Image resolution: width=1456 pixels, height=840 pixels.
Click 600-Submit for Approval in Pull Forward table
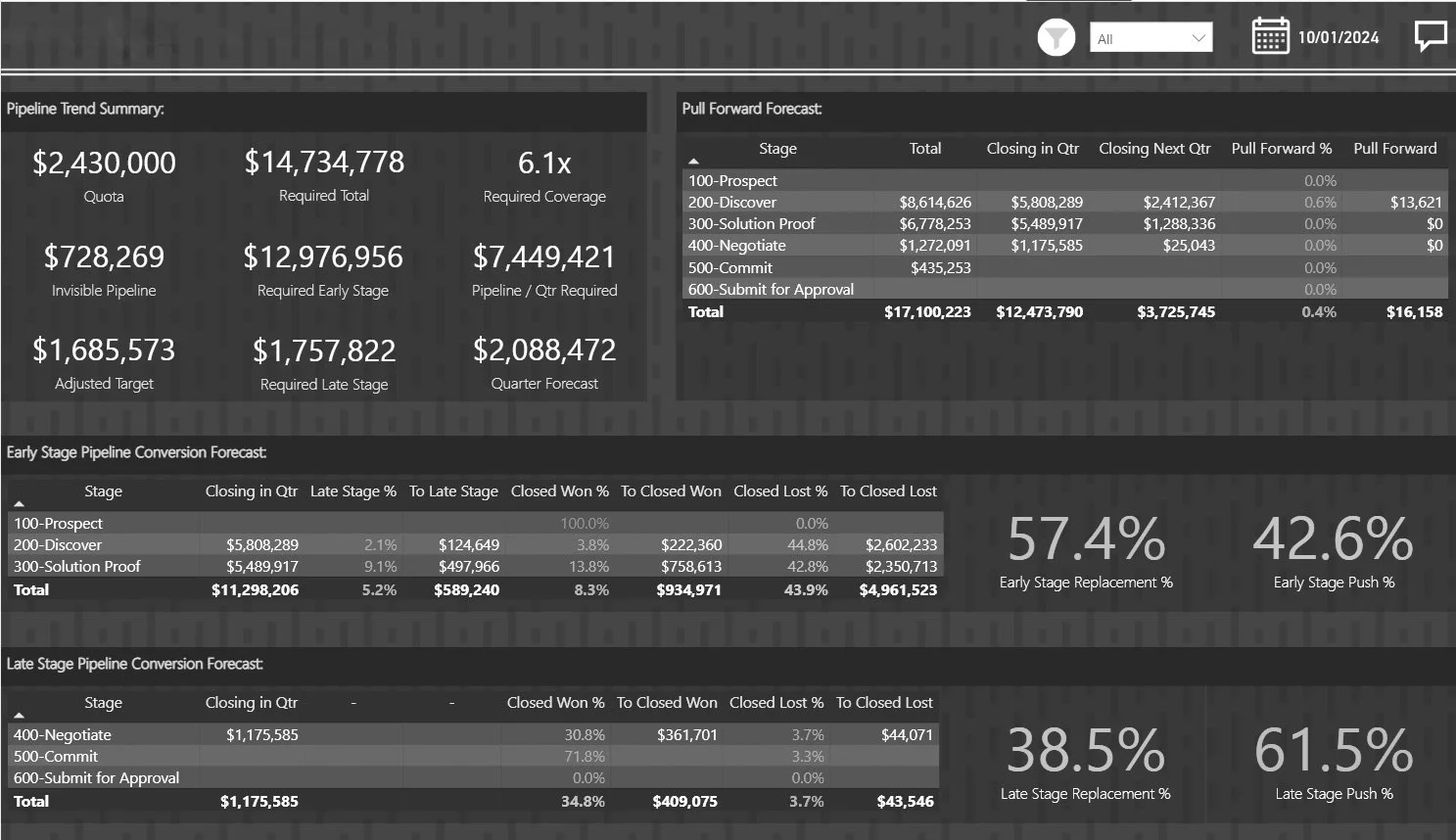pos(771,290)
